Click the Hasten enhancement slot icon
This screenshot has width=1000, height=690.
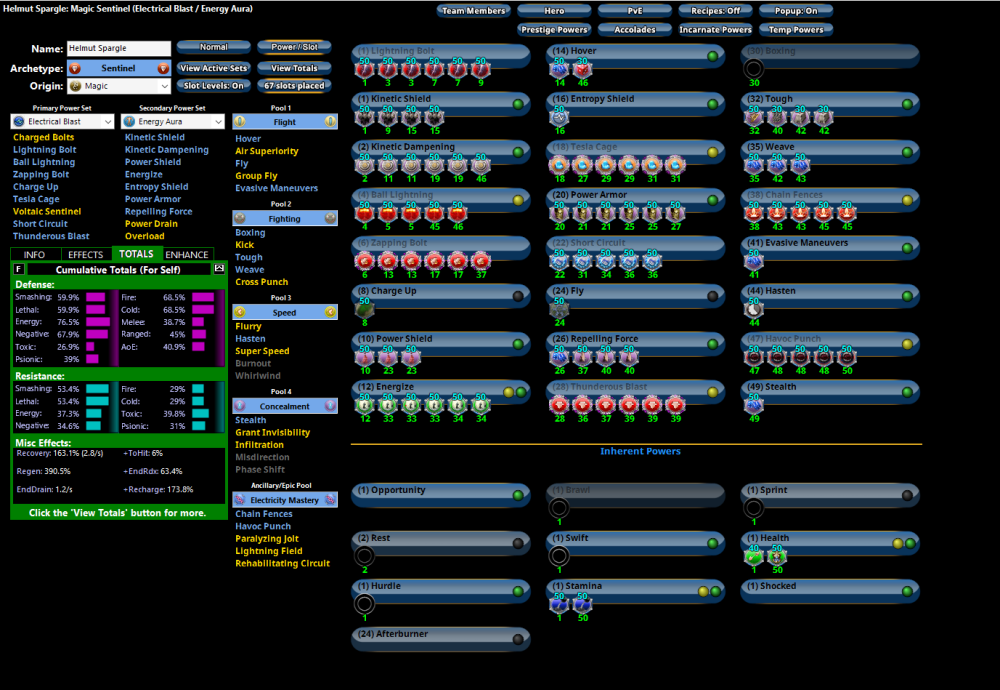[x=753, y=310]
